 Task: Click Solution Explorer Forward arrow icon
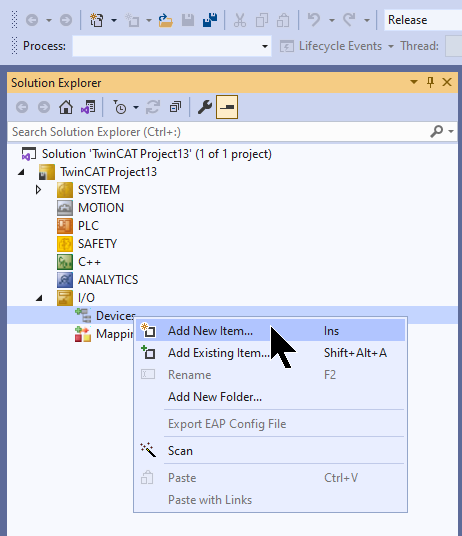(44, 107)
